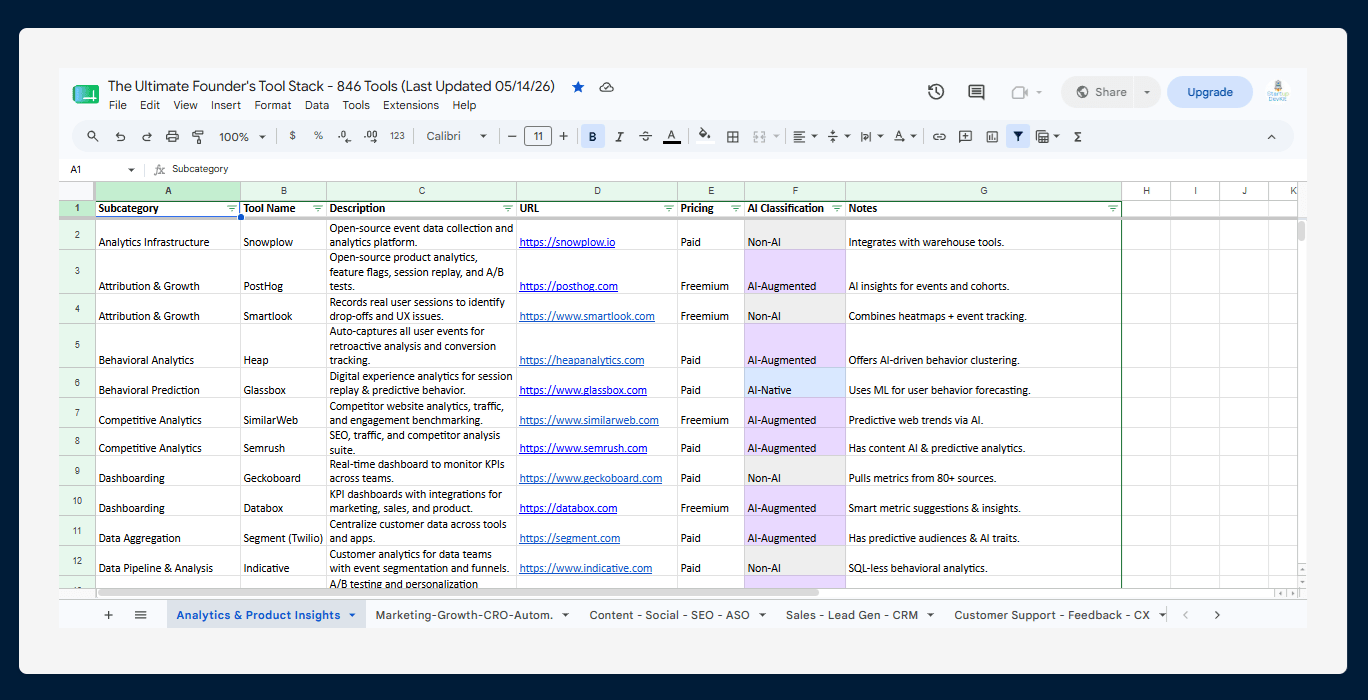Open the Format menu

point(273,105)
